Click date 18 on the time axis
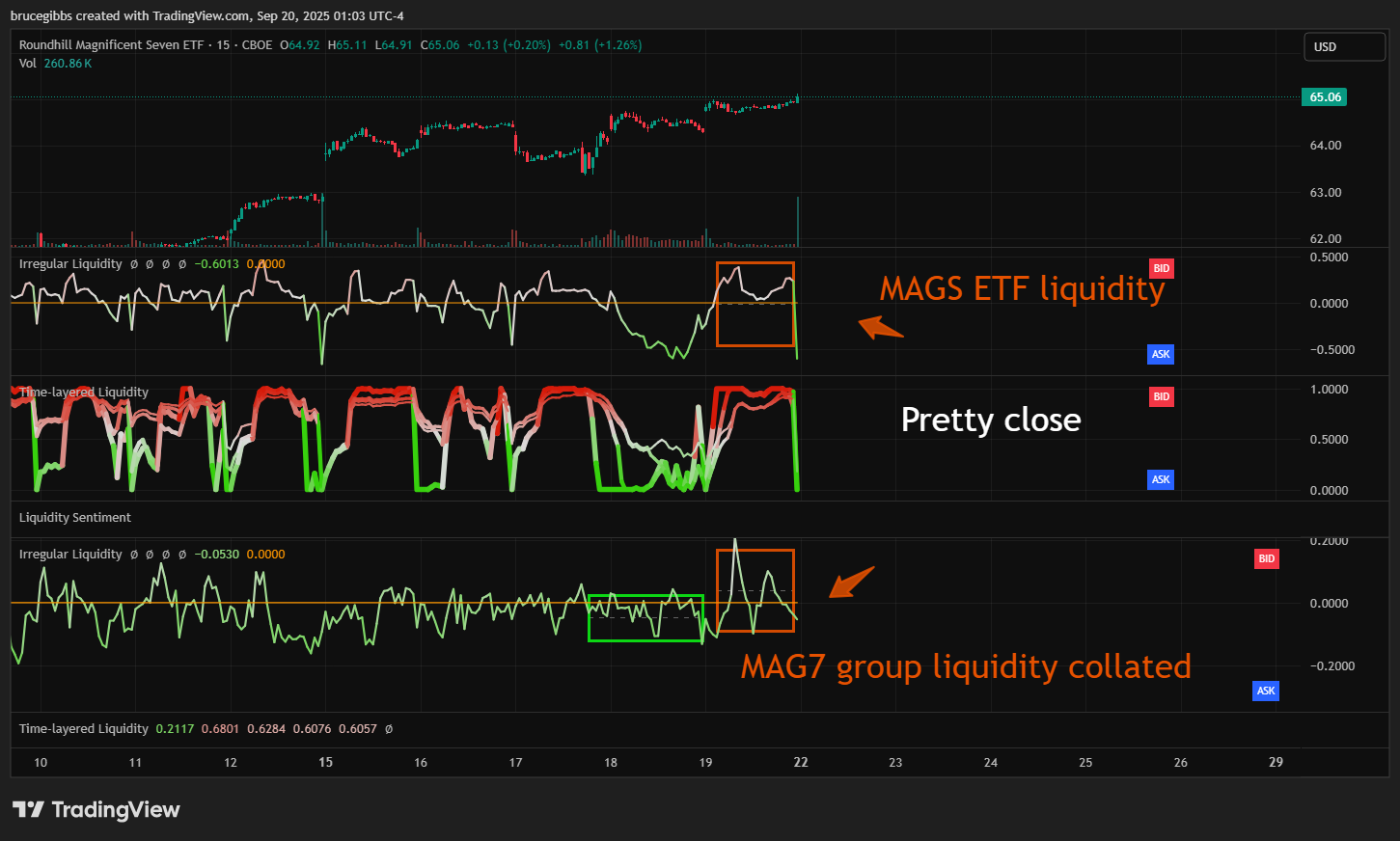 [x=611, y=763]
